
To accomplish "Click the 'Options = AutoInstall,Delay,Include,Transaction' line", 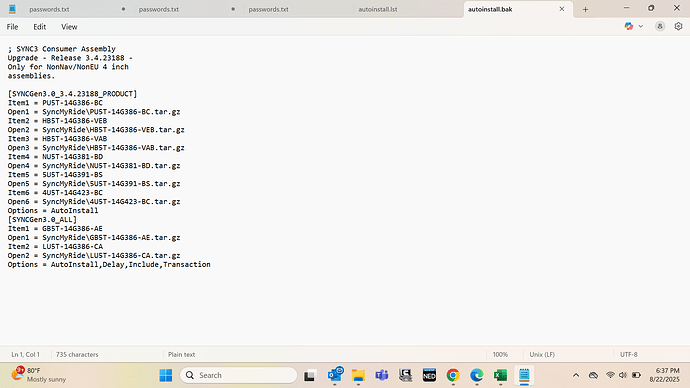I will pos(109,264).
